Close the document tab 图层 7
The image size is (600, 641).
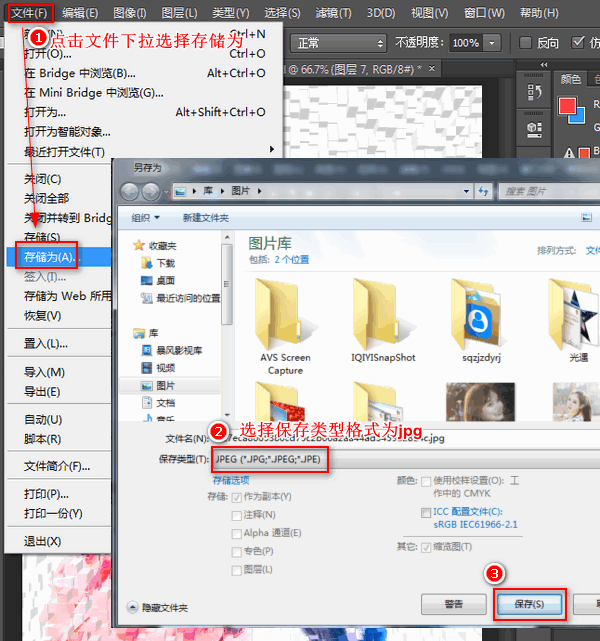click(x=432, y=69)
